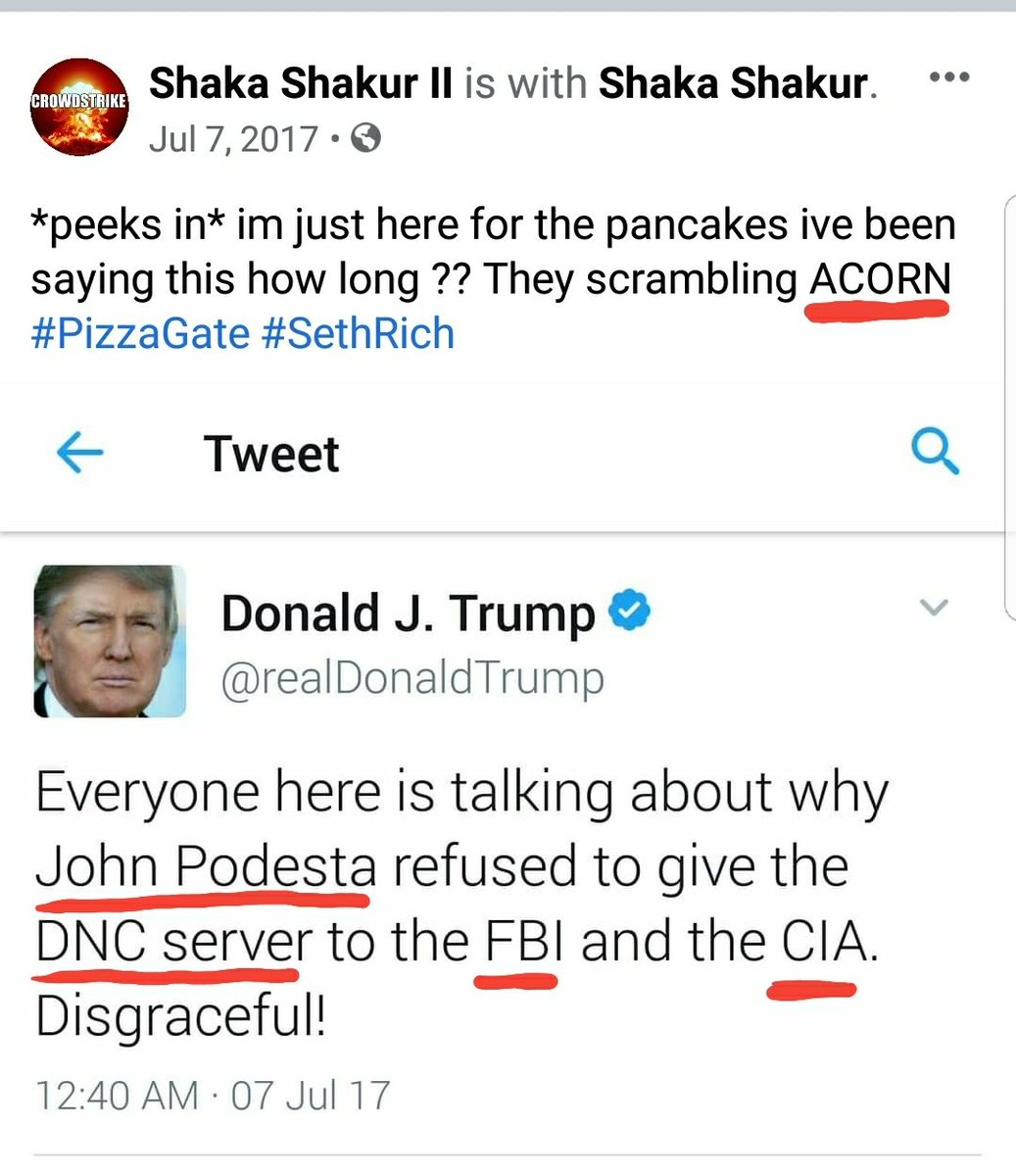Click the underlined word ACORN
Screen dimensions: 1016x1176
880,280
